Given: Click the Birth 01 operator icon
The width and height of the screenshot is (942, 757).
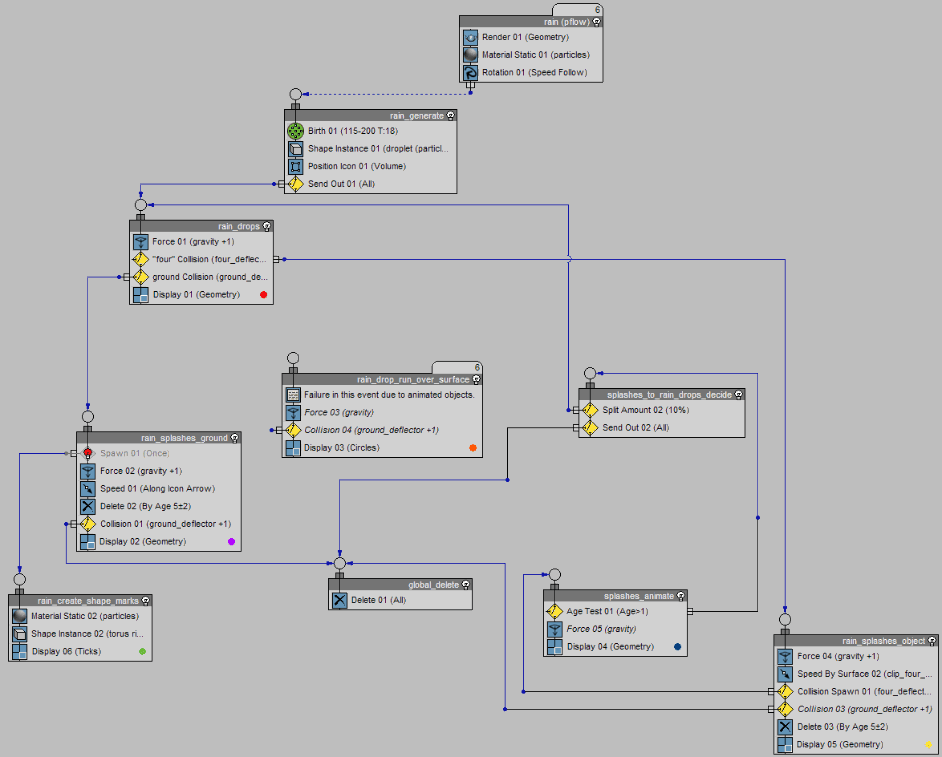Looking at the screenshot, I should [x=295, y=131].
